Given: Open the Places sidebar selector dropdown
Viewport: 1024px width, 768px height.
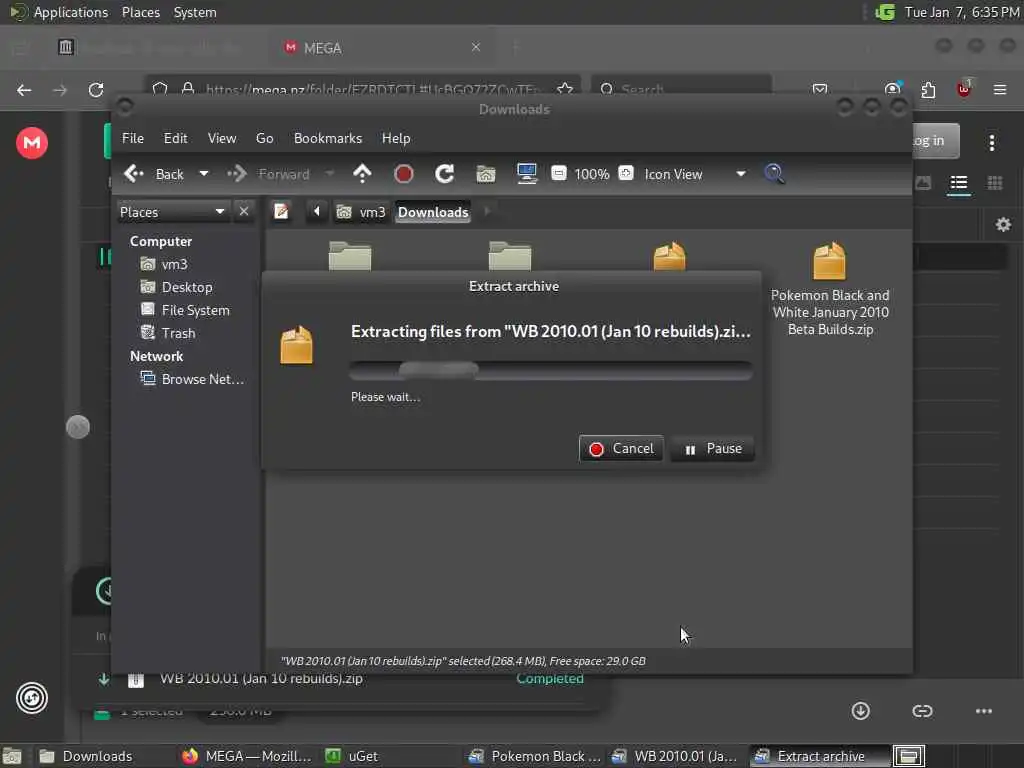Looking at the screenshot, I should coord(172,212).
